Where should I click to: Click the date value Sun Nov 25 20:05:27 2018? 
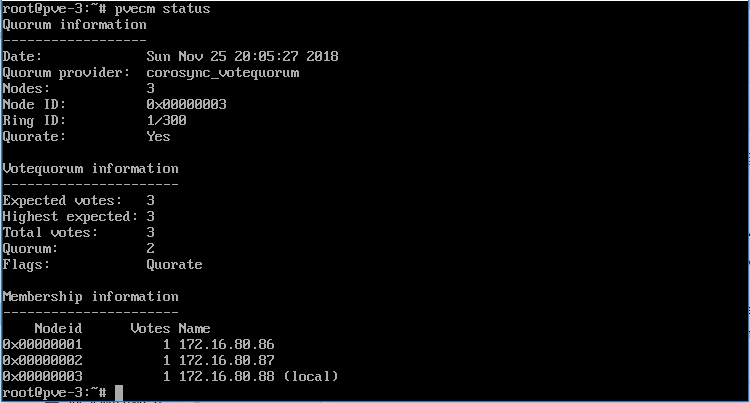[x=243, y=56]
